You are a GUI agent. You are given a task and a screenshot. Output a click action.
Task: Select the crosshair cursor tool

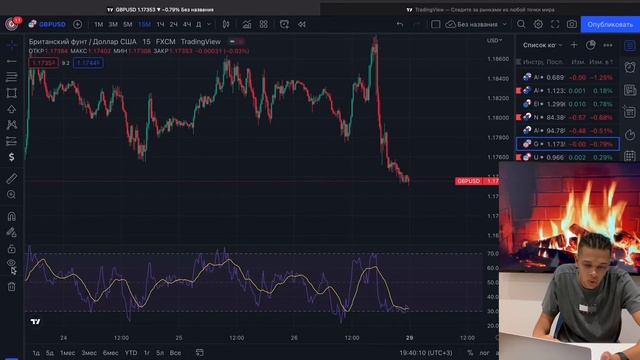11,45
